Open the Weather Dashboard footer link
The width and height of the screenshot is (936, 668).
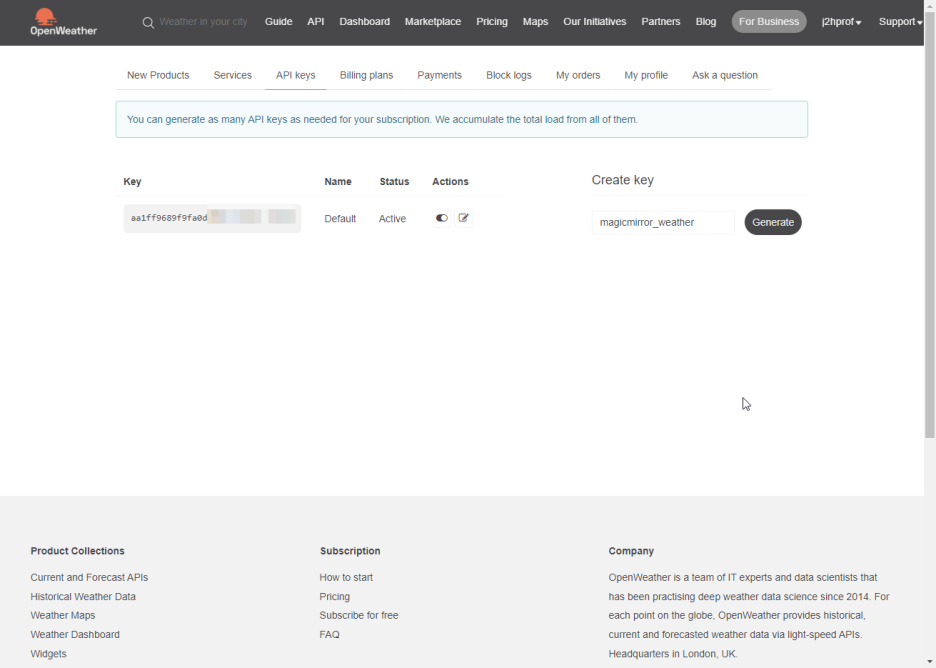[75, 635]
